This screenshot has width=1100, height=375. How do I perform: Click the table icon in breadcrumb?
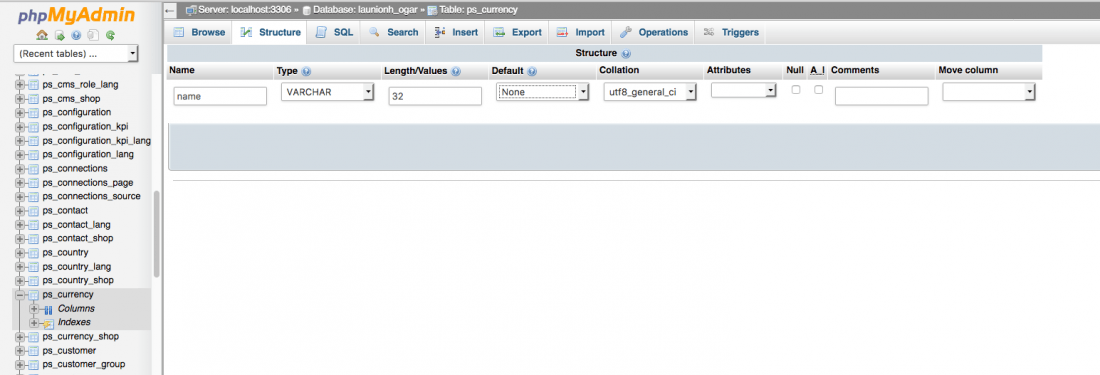(432, 10)
